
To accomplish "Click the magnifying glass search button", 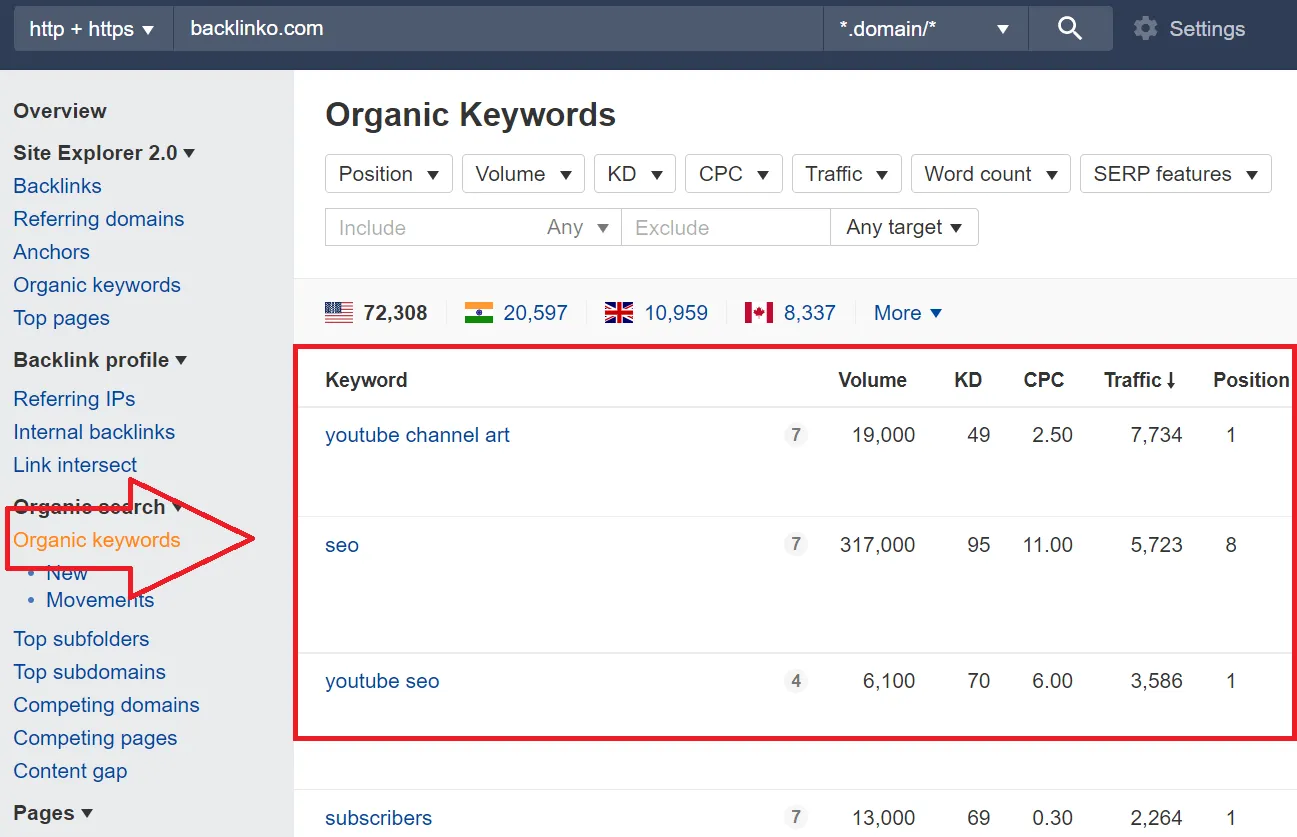I will click(x=1069, y=29).
